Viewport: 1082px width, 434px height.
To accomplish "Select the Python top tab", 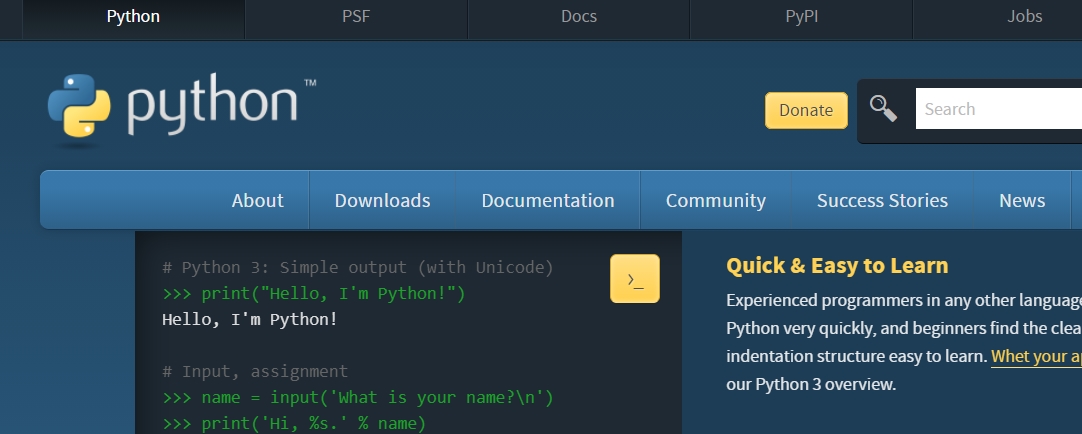I will (x=133, y=17).
